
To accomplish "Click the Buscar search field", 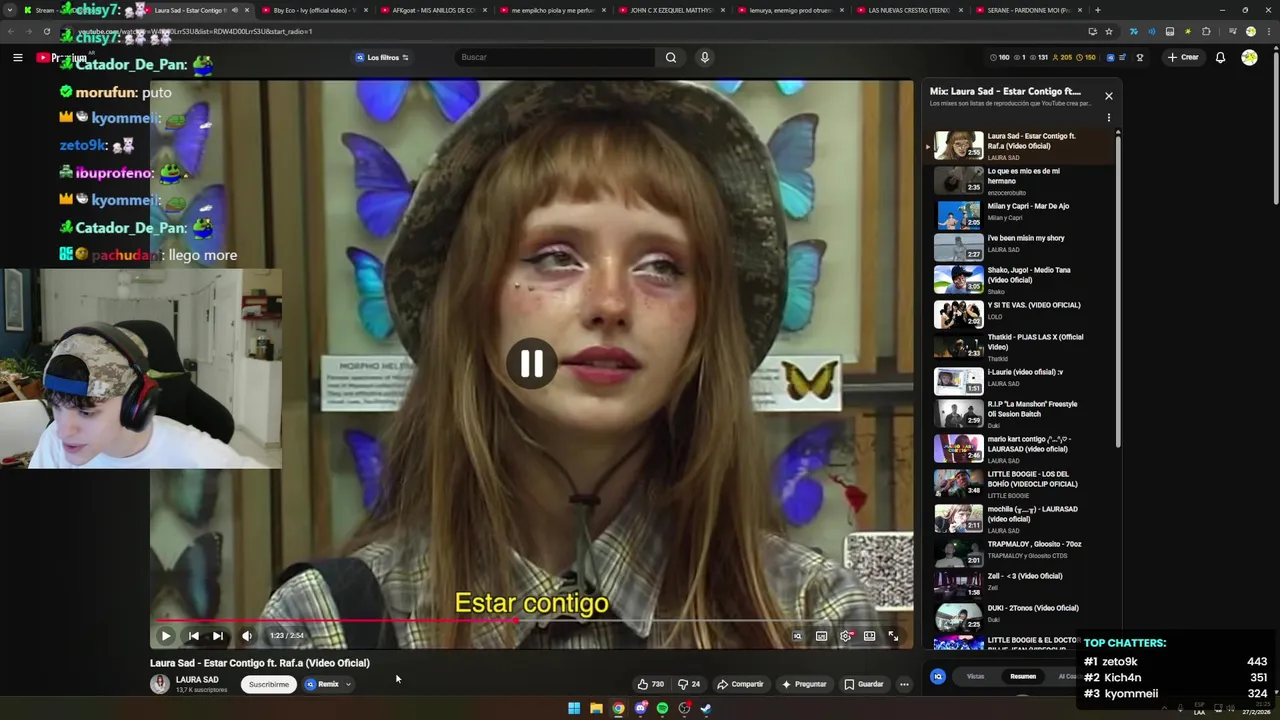I will tap(555, 57).
